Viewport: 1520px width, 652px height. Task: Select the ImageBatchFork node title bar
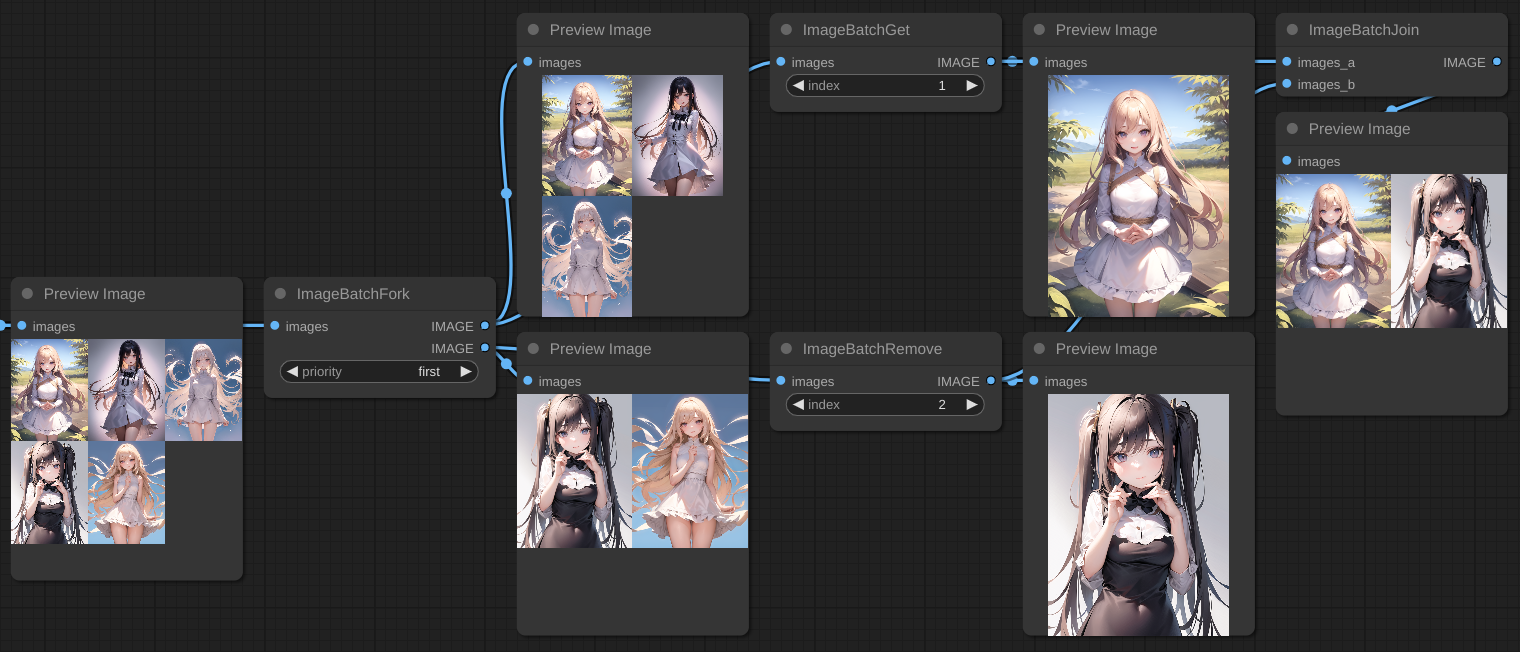point(380,294)
